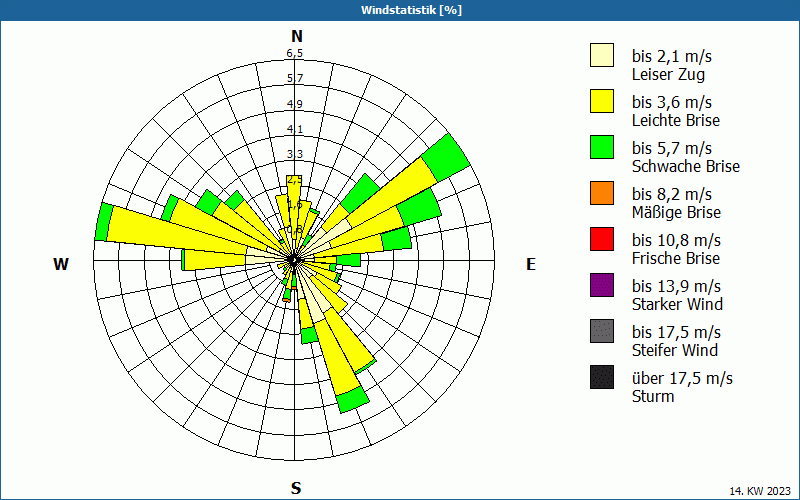
Task: Click the red 'bis 10,8 m/s' swatch
Action: click(602, 239)
